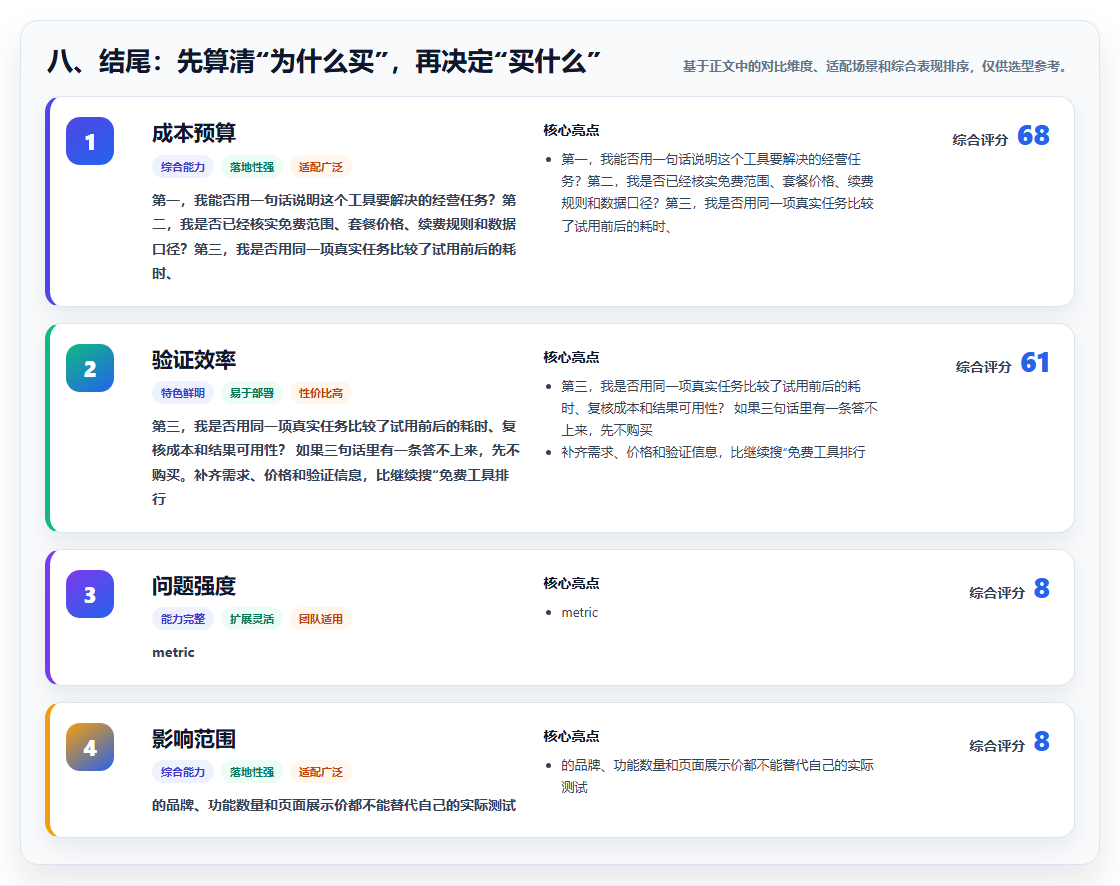This screenshot has height=886, width=1120.
Task: Click the 成本预算 description paragraph
Action: click(334, 237)
